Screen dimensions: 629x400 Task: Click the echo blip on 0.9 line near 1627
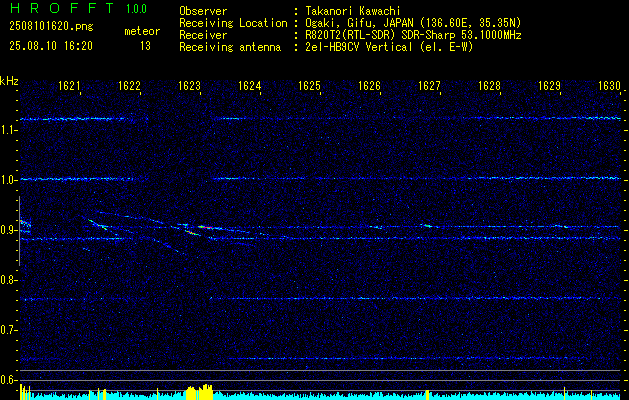(427, 226)
